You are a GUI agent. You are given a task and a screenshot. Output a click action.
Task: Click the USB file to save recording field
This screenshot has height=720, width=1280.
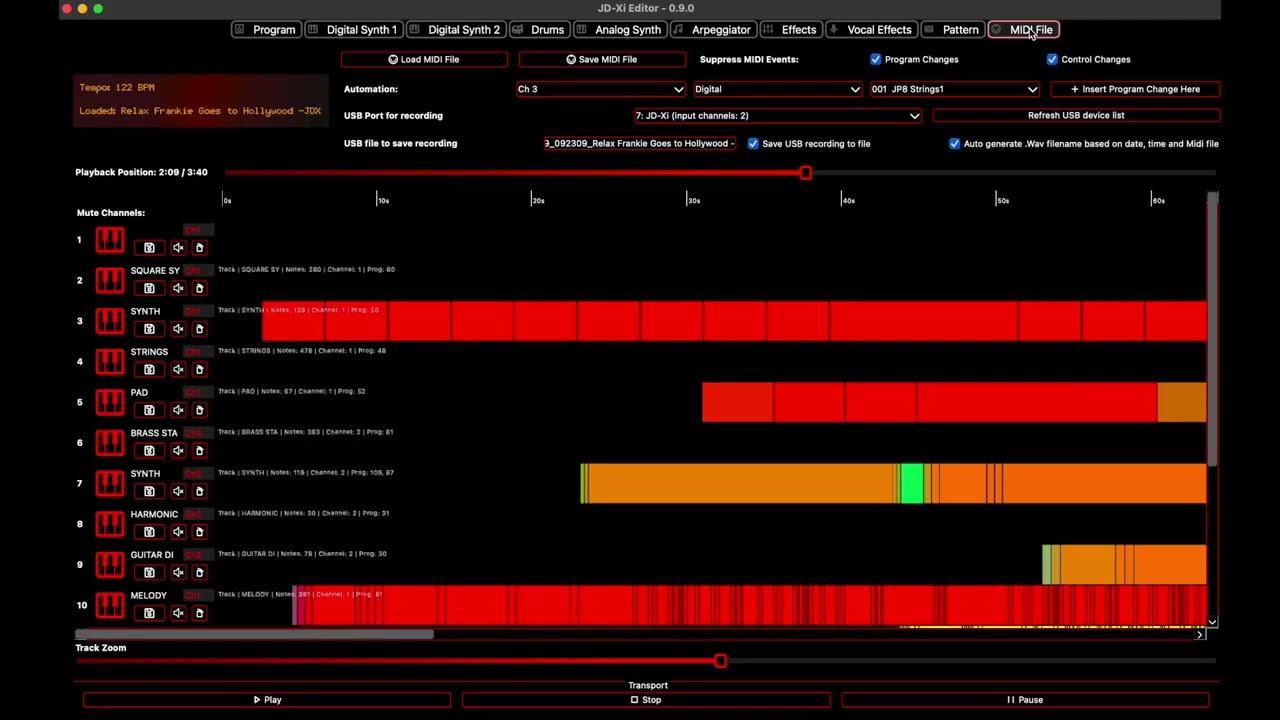click(639, 143)
